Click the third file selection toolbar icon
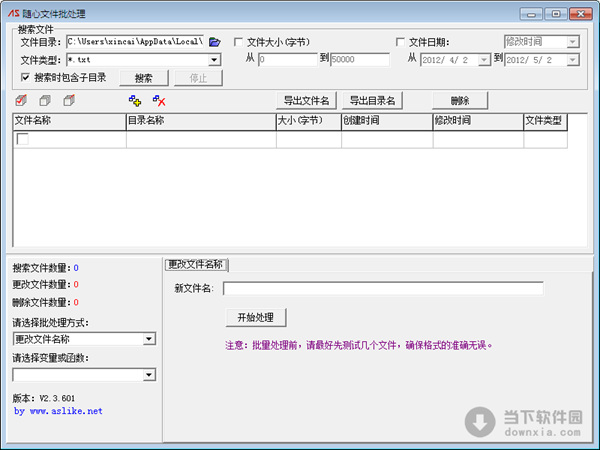This screenshot has width=600, height=450. [x=68, y=101]
